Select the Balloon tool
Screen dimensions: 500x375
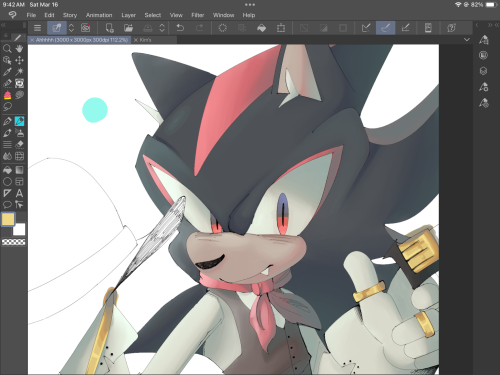point(7,205)
